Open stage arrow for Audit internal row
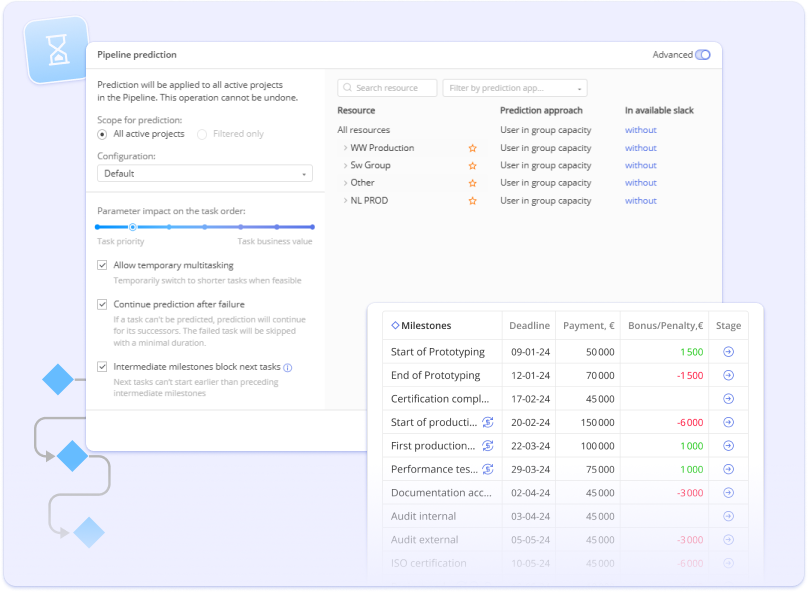This screenshot has height=592, width=808. pos(728,516)
